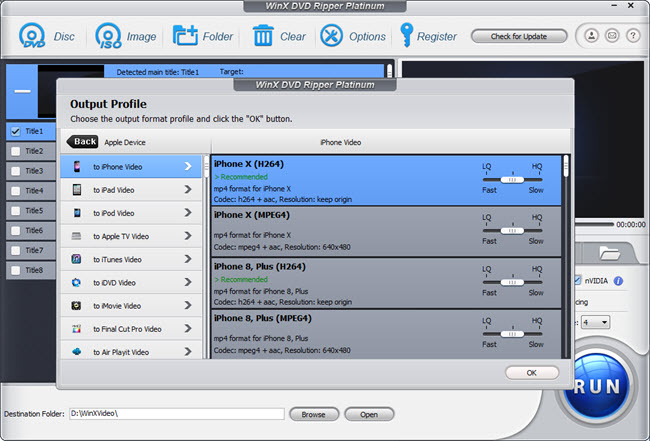Viewport: 650px width, 441px height.
Task: Check the Title2 checkbox
Action: [x=15, y=151]
